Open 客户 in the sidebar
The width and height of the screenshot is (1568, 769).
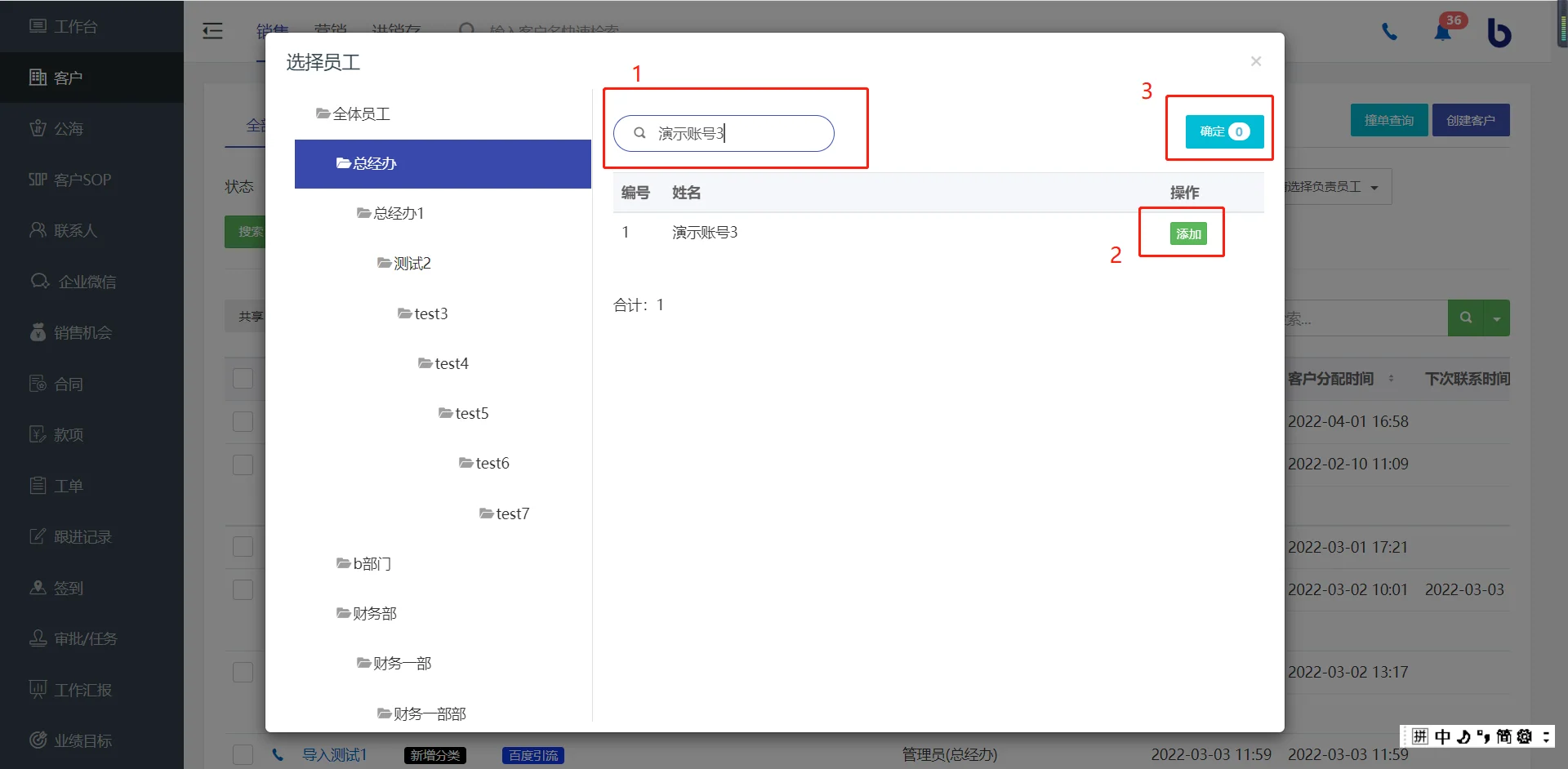[91, 78]
